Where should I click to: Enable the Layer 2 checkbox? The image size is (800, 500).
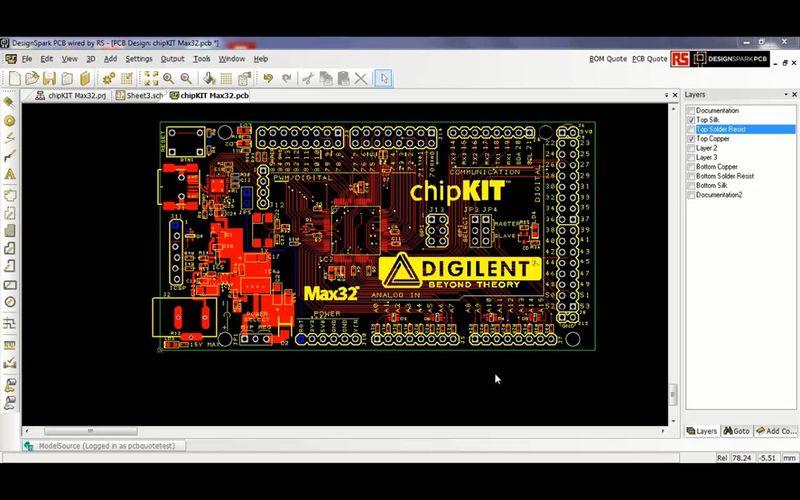pos(691,148)
